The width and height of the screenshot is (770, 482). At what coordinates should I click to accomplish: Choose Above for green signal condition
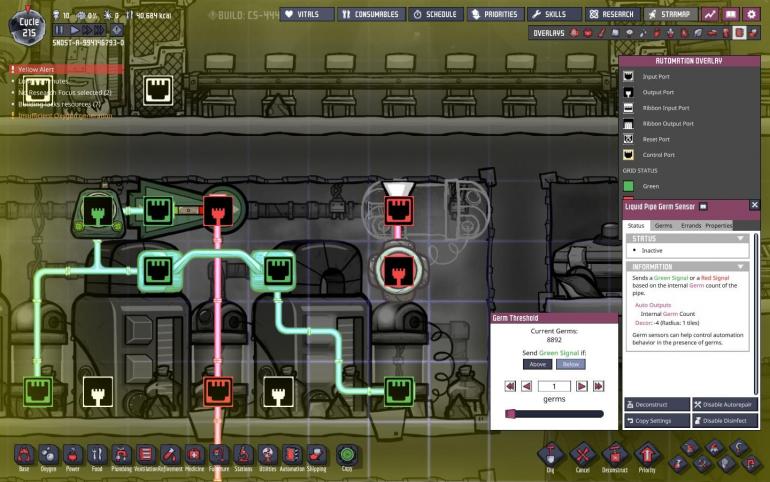[537, 364]
